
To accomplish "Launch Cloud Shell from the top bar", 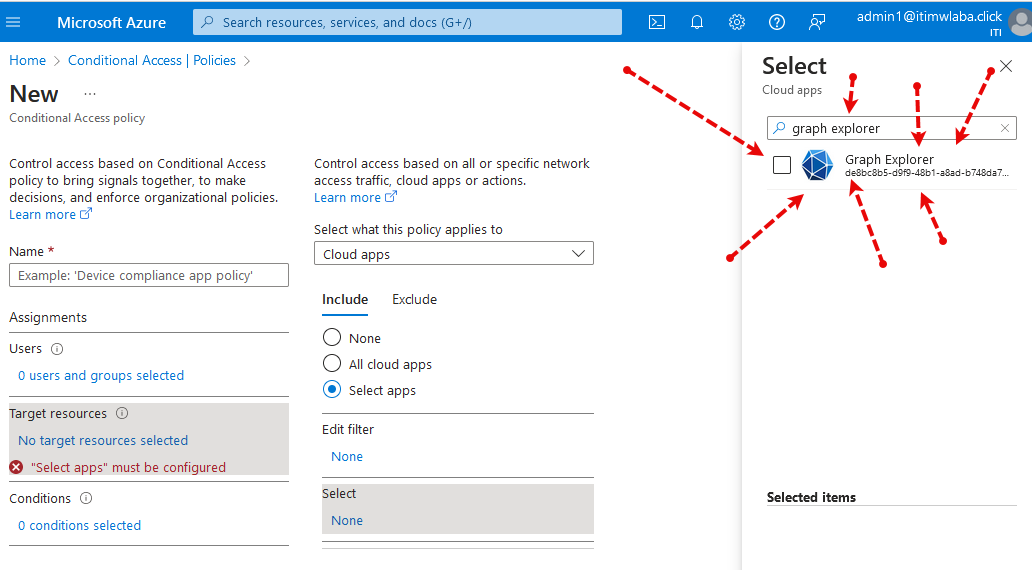I will click(x=657, y=22).
